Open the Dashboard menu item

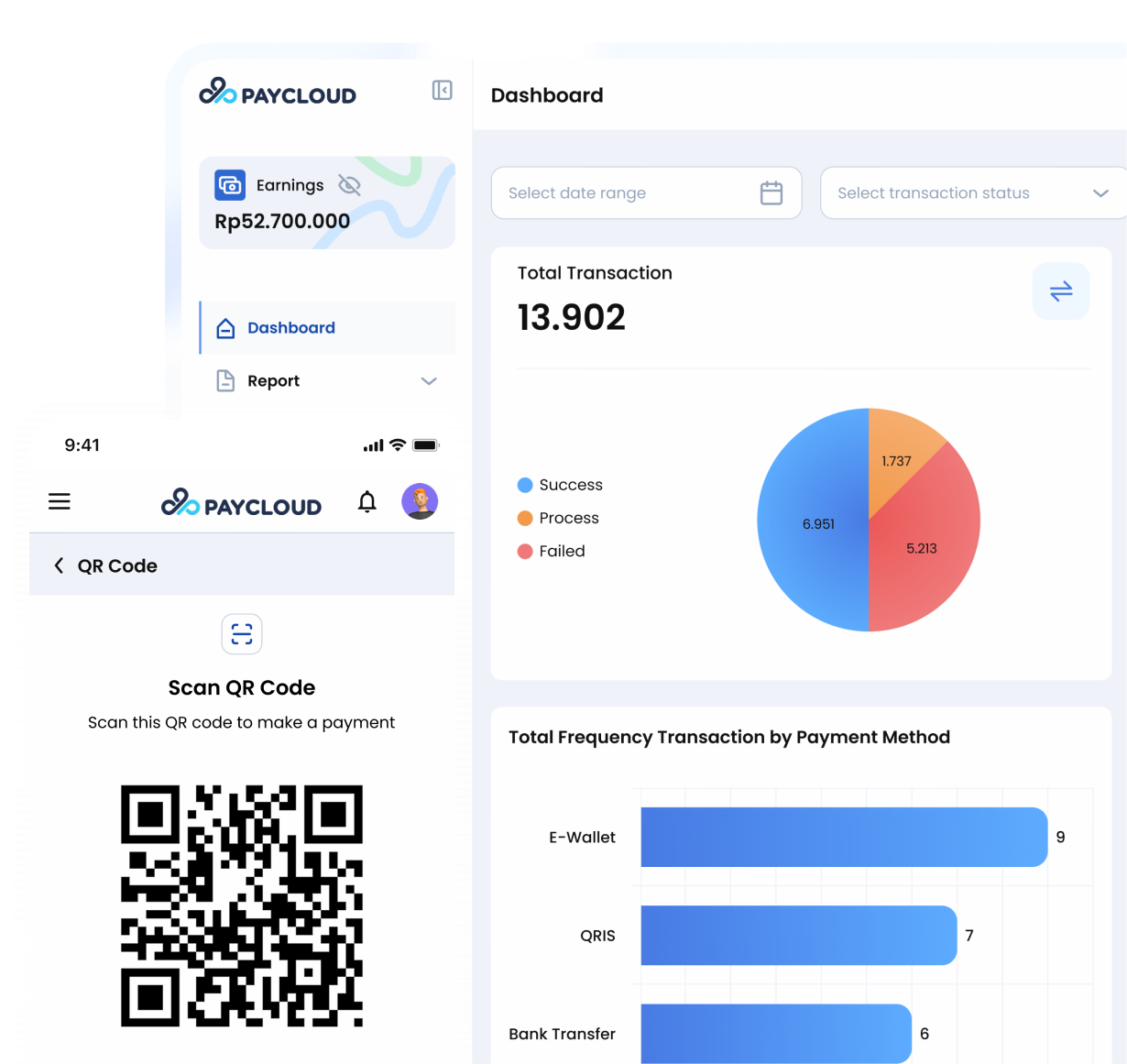tap(290, 328)
